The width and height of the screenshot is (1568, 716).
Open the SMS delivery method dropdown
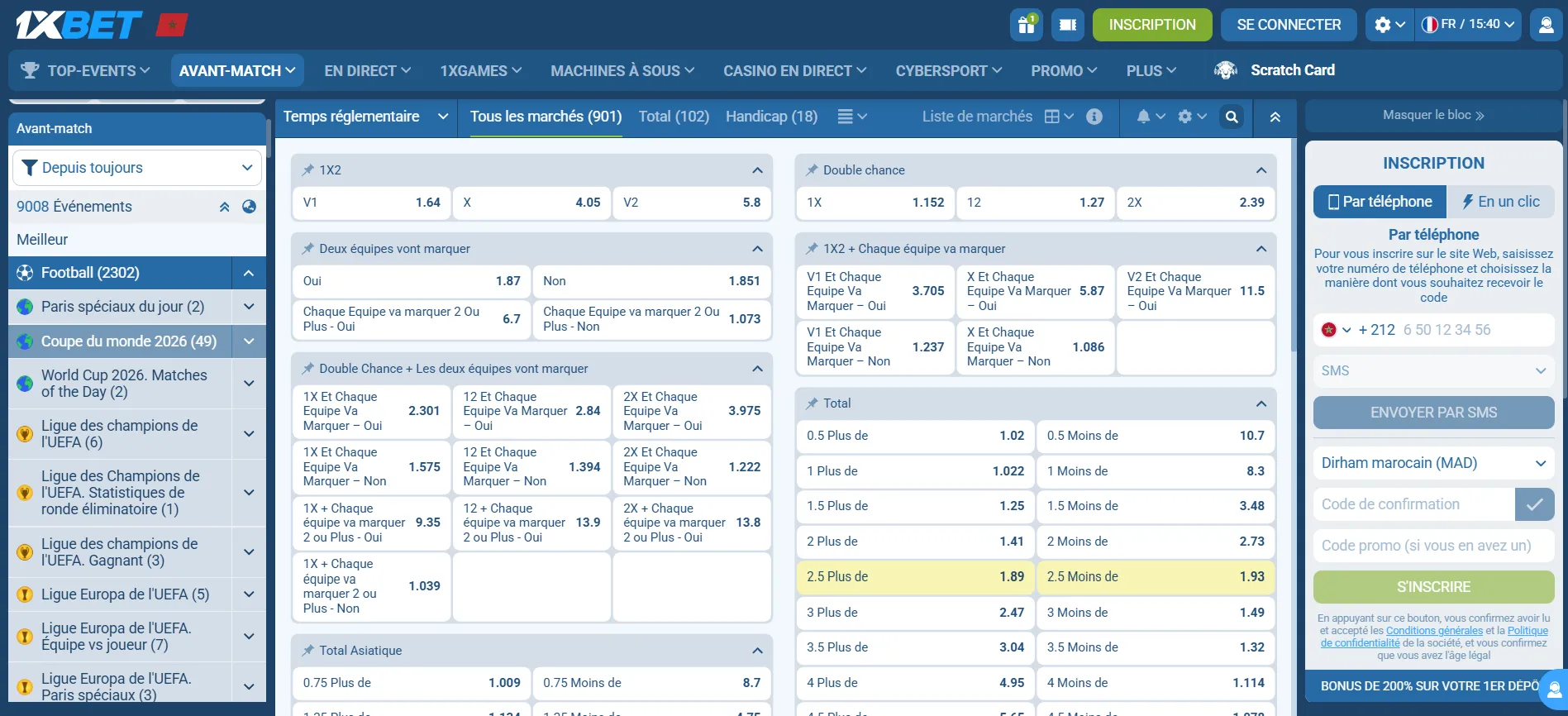click(1433, 370)
